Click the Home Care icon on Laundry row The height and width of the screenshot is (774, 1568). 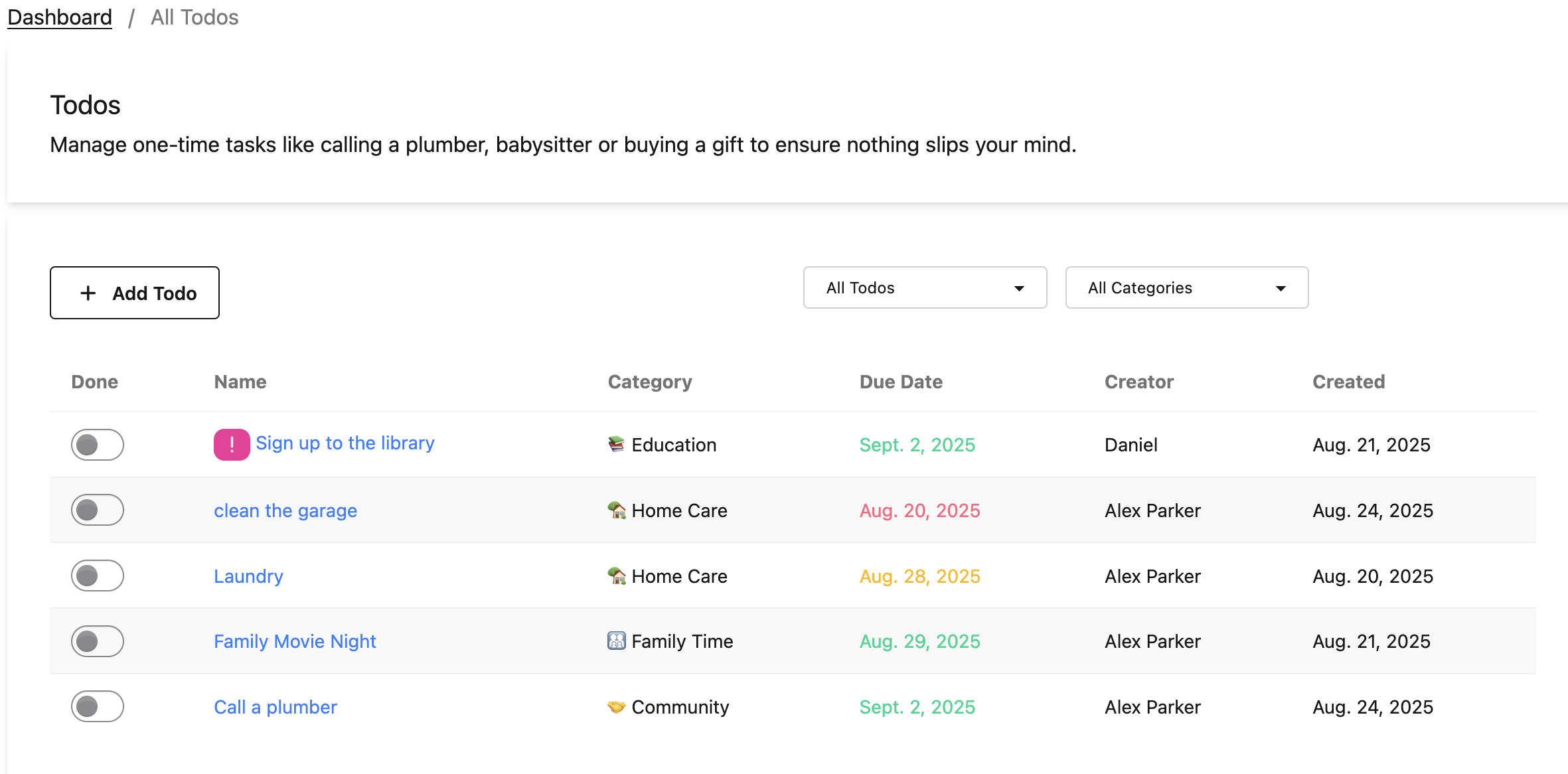tap(616, 576)
